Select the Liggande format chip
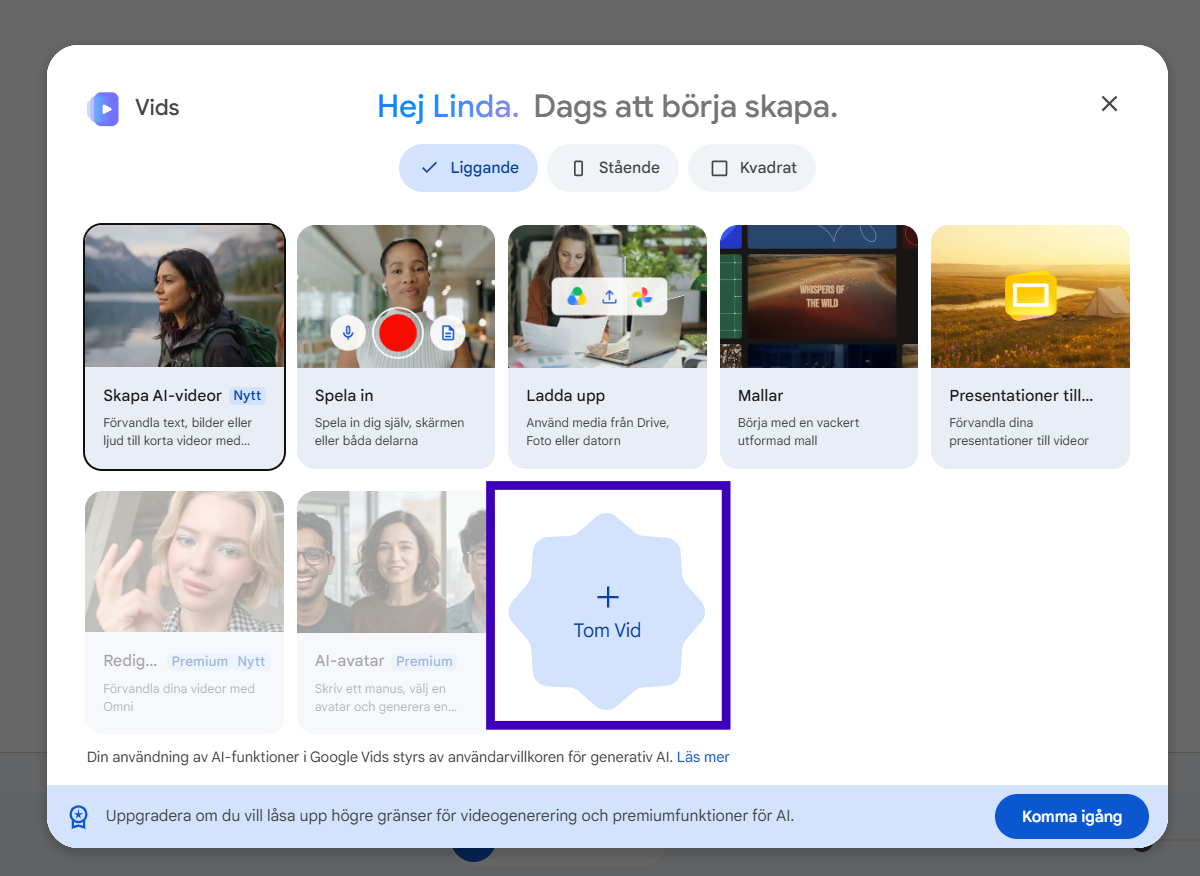The height and width of the screenshot is (876, 1200). (468, 168)
